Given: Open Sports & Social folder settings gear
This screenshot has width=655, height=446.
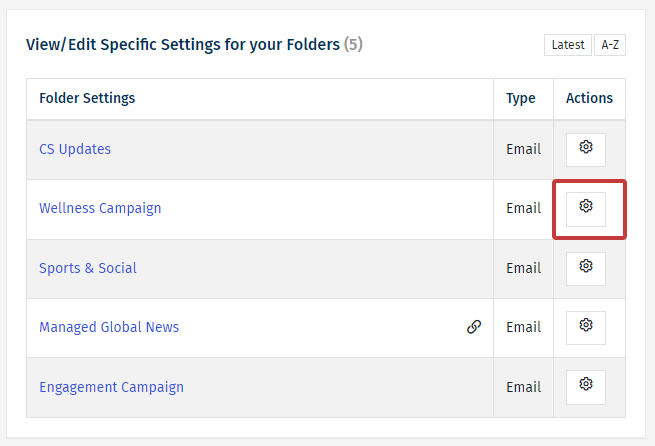Looking at the screenshot, I should [586, 269].
